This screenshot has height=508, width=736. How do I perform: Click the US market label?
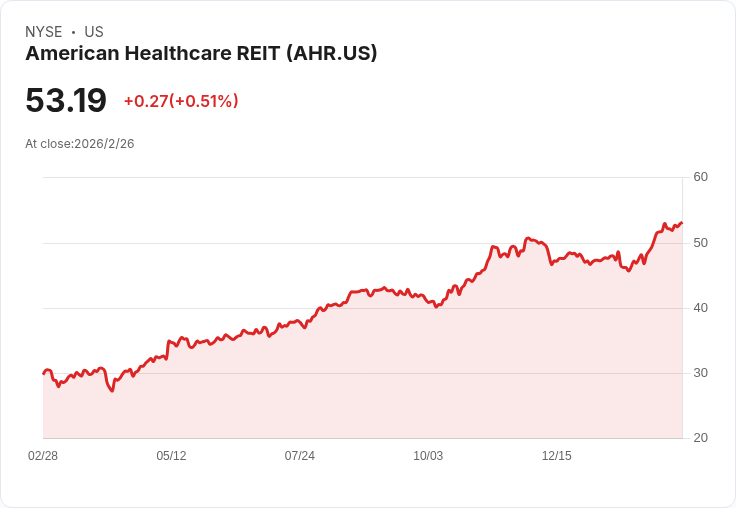94,32
